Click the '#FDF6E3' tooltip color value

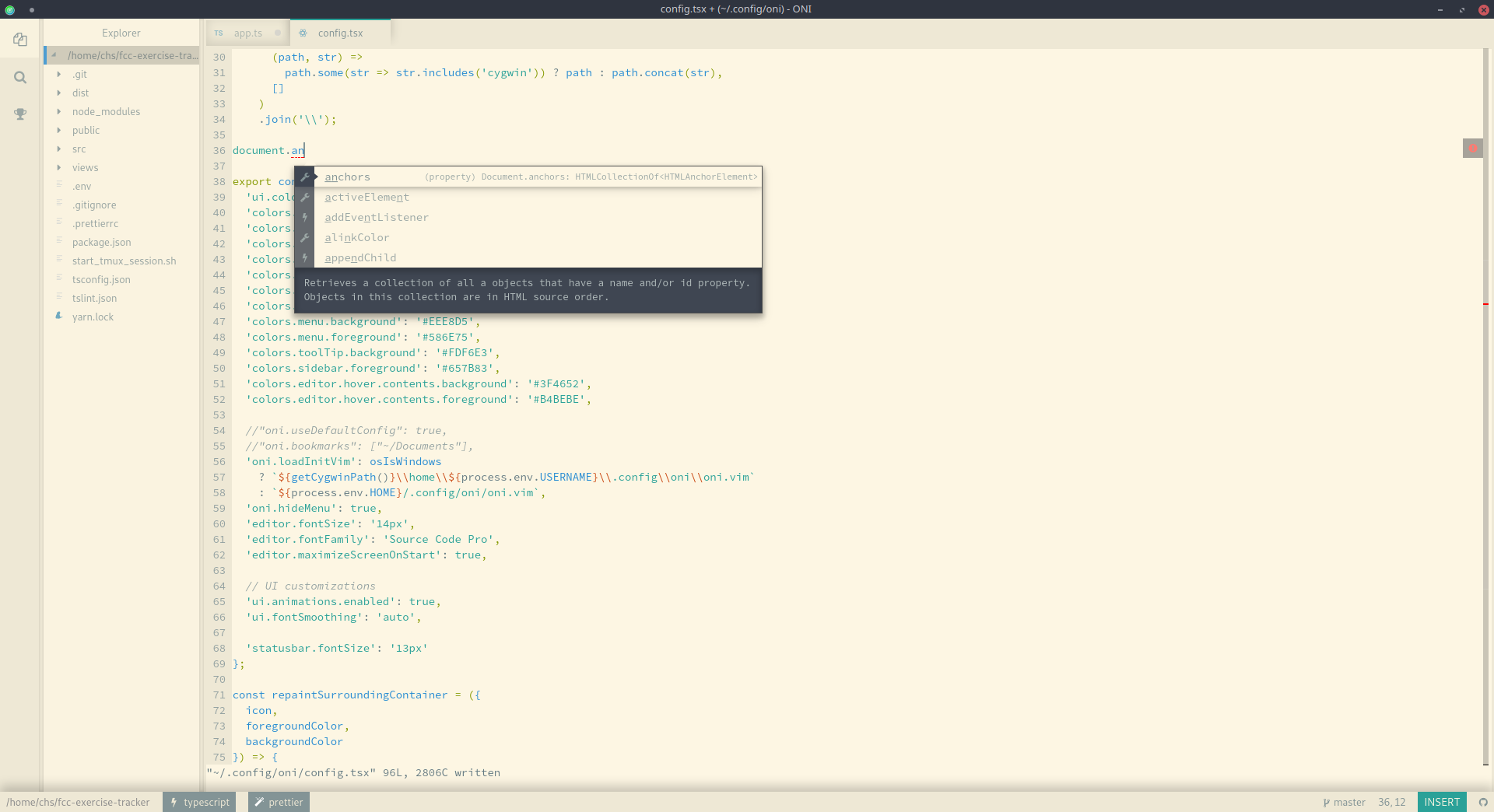(465, 352)
